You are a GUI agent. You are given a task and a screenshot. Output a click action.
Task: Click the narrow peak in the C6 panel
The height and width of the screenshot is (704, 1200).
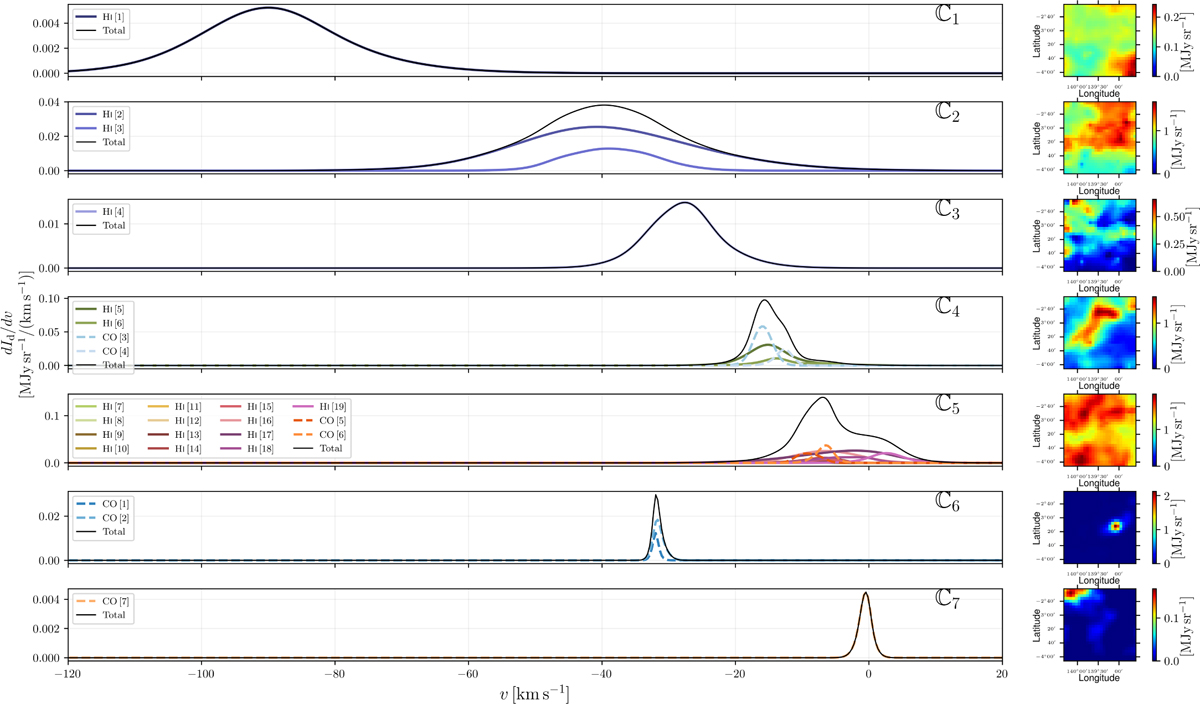point(656,496)
